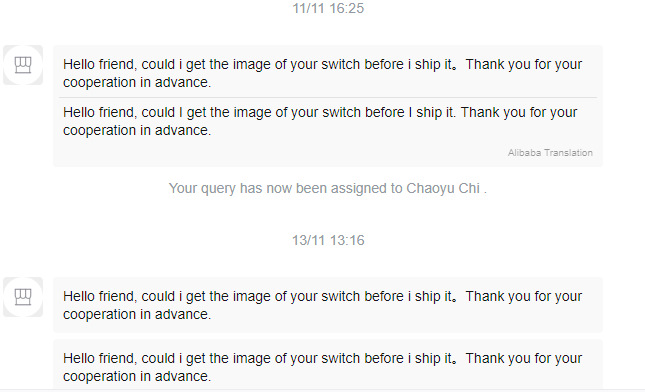The image size is (645, 392).
Task: Select the 11/11 16:25 timestamp
Action: point(328,8)
